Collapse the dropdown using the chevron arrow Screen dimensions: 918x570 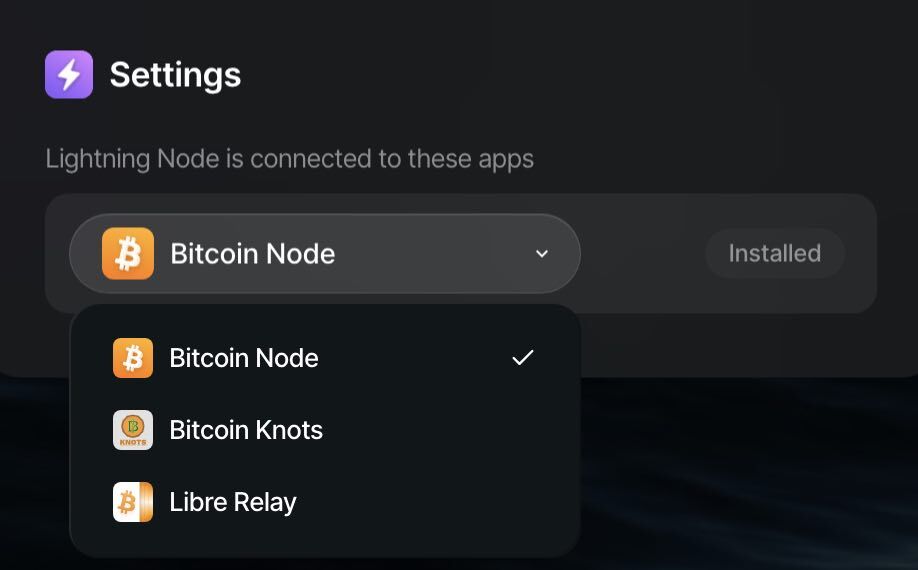(x=542, y=253)
